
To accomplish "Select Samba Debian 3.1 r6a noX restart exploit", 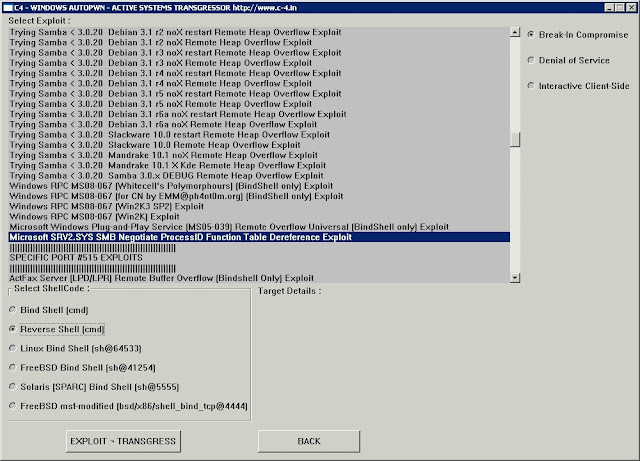I will [x=259, y=114].
